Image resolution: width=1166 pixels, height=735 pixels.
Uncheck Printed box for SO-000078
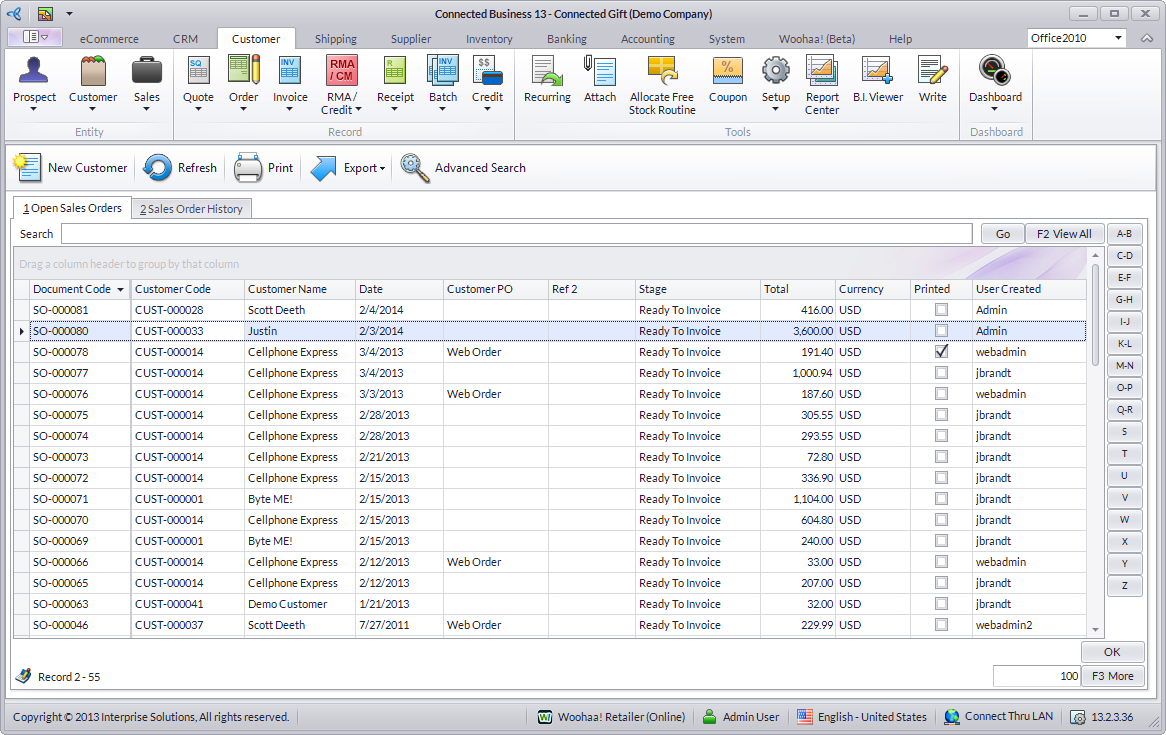pos(941,352)
